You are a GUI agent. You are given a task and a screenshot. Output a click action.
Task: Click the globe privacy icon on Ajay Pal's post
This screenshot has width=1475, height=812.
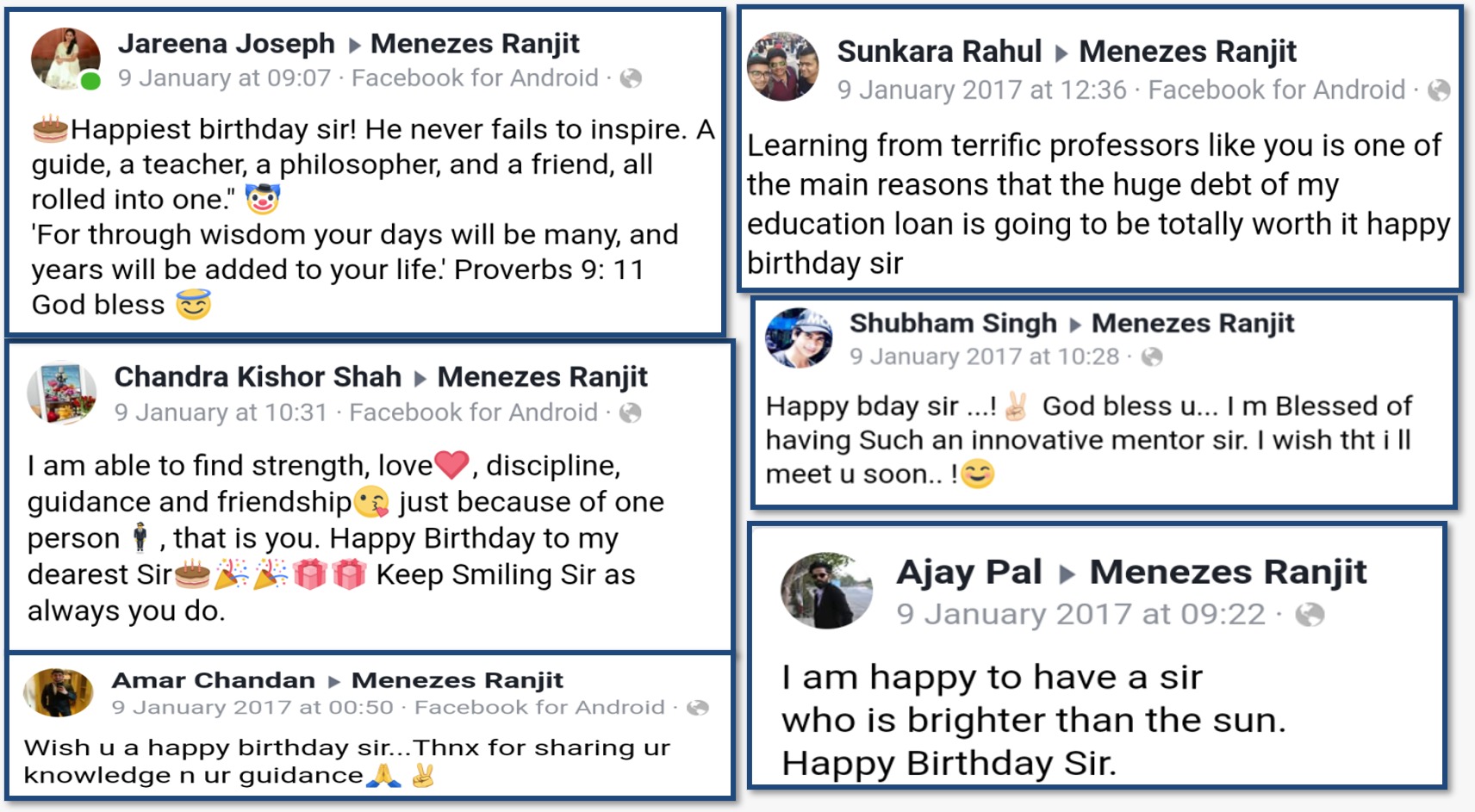(1310, 614)
